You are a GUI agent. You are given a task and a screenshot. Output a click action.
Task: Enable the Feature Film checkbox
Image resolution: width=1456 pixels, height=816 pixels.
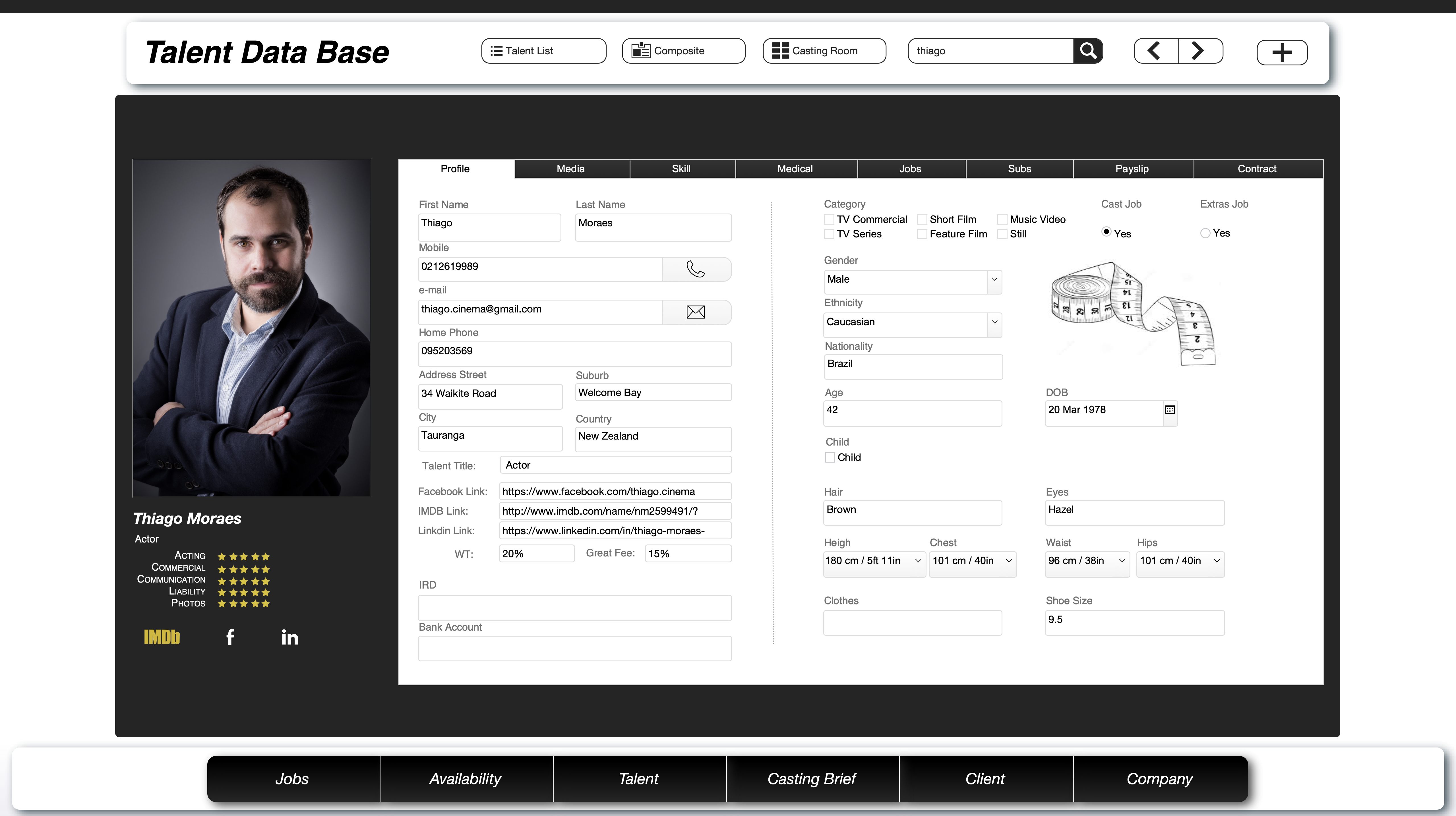(x=922, y=234)
